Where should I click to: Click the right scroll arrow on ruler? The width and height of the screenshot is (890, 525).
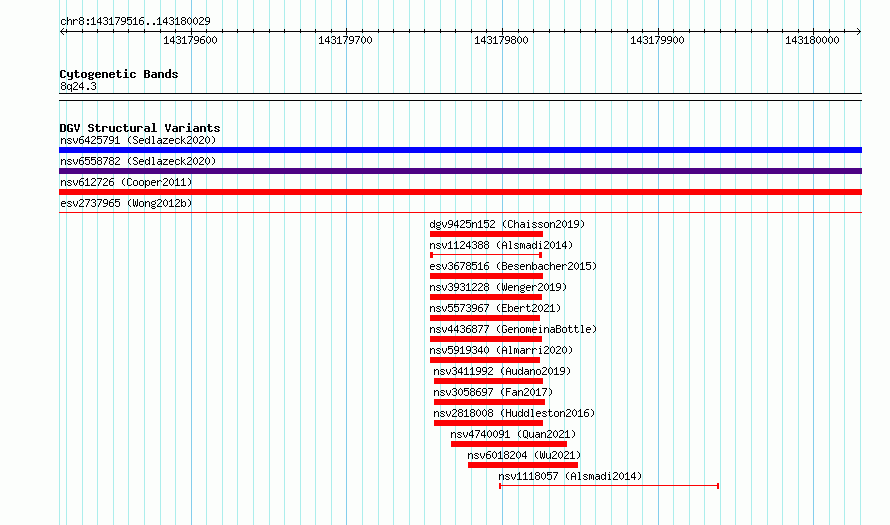(x=858, y=31)
